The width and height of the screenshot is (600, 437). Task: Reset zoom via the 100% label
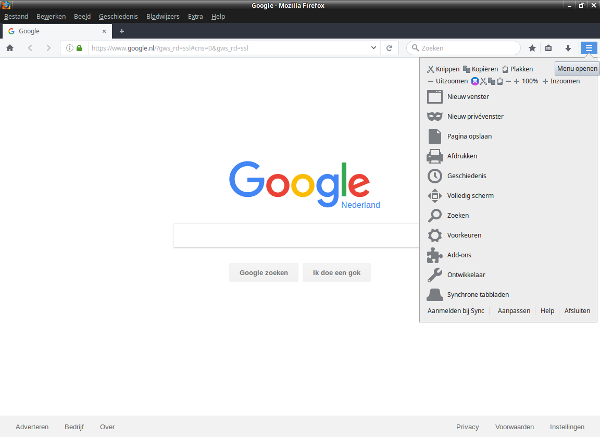click(530, 81)
